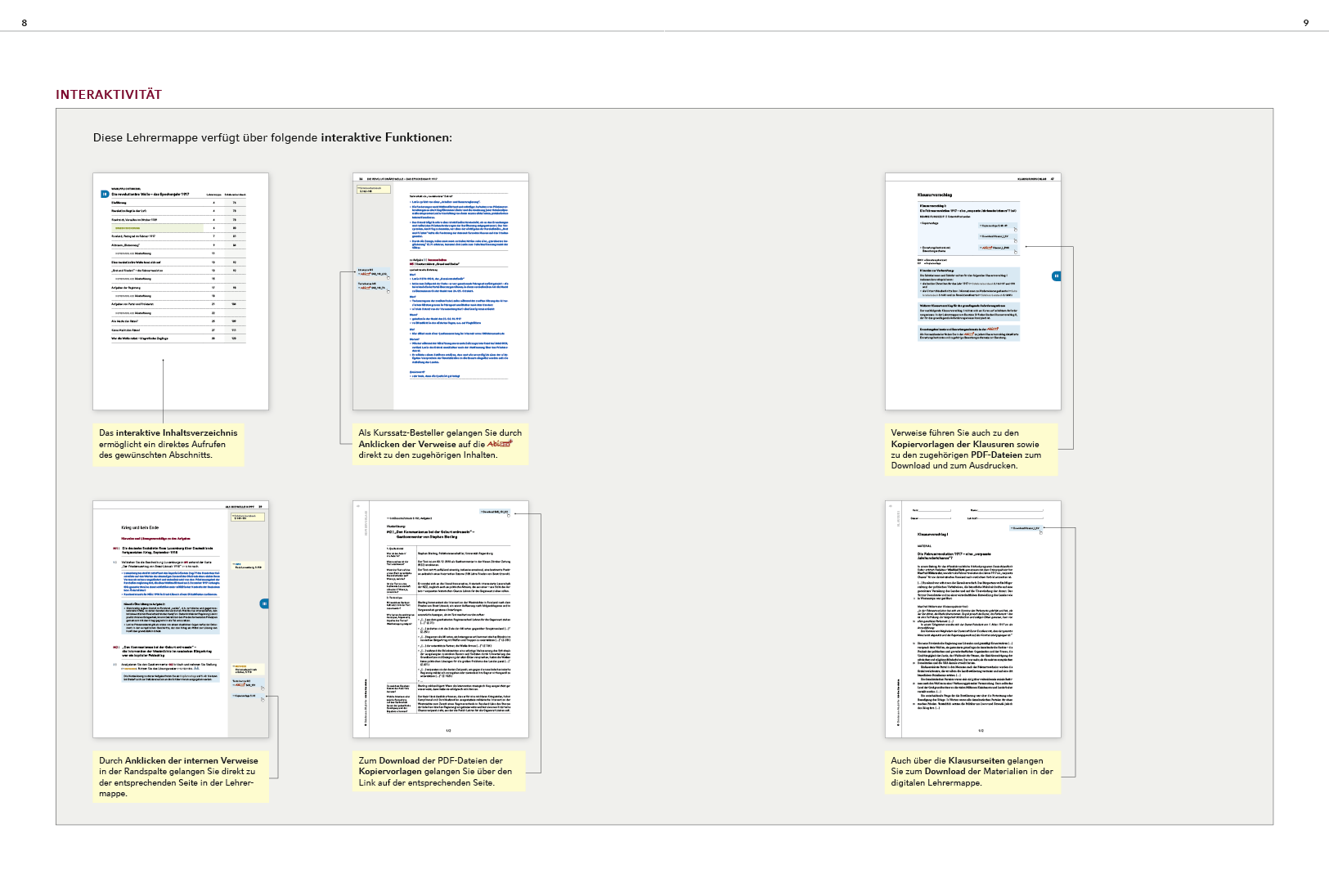
Task: Open the Musterlösung page thumbnail
Action: pos(441,619)
